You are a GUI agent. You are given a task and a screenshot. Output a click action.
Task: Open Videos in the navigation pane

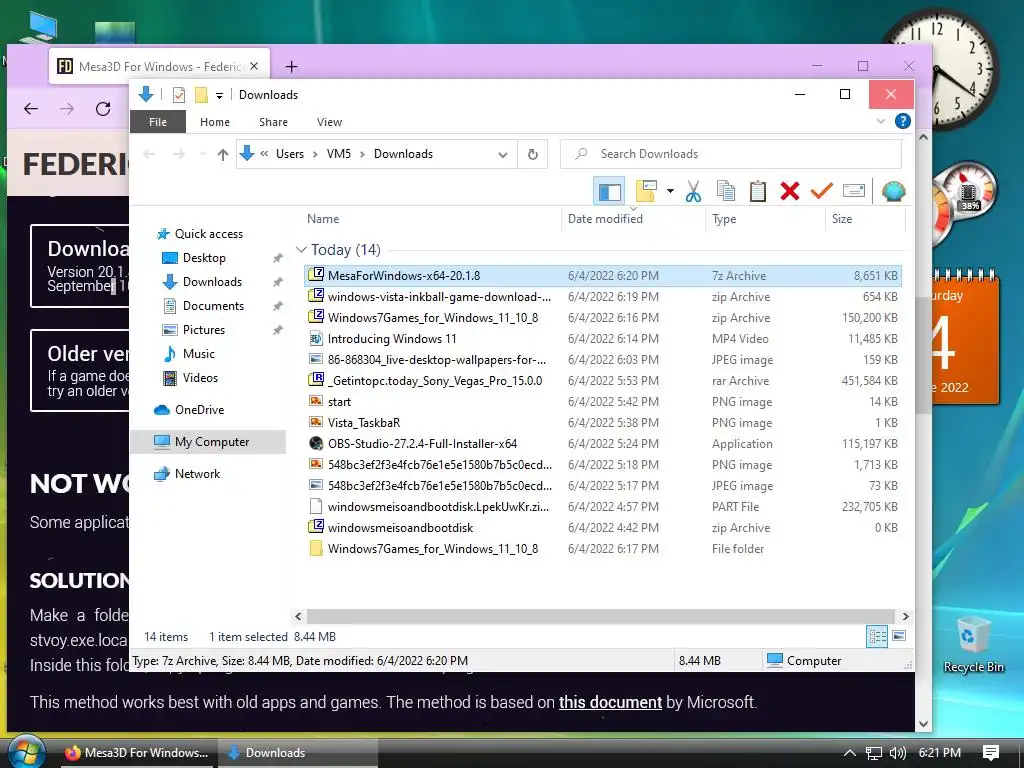coord(200,377)
